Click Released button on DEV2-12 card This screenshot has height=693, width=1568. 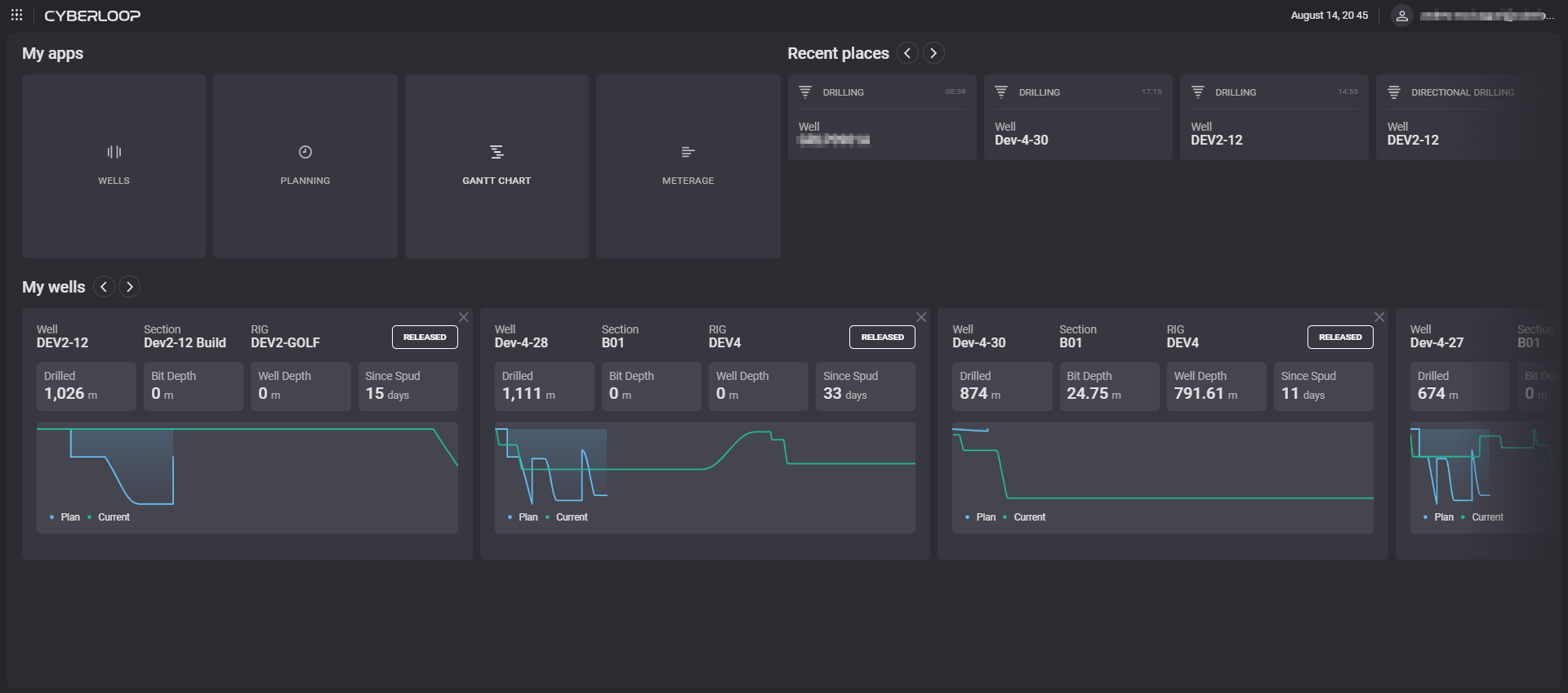coord(425,337)
